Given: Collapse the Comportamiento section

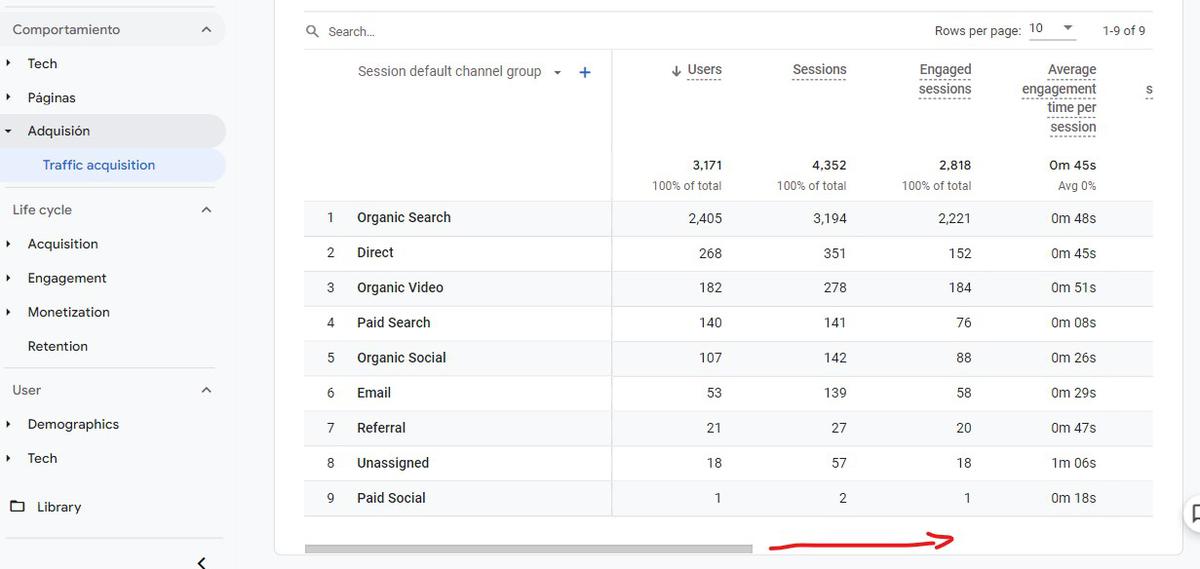Looking at the screenshot, I should (x=206, y=30).
